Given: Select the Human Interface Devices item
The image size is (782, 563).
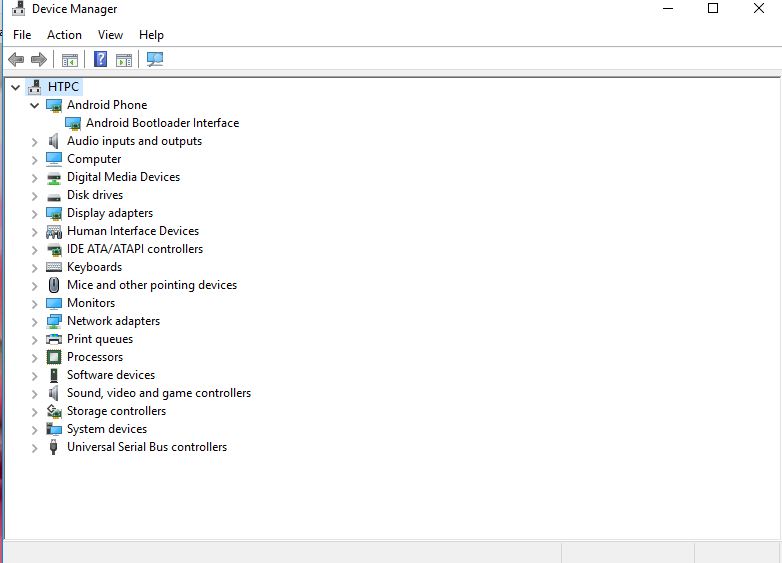Looking at the screenshot, I should click(132, 231).
